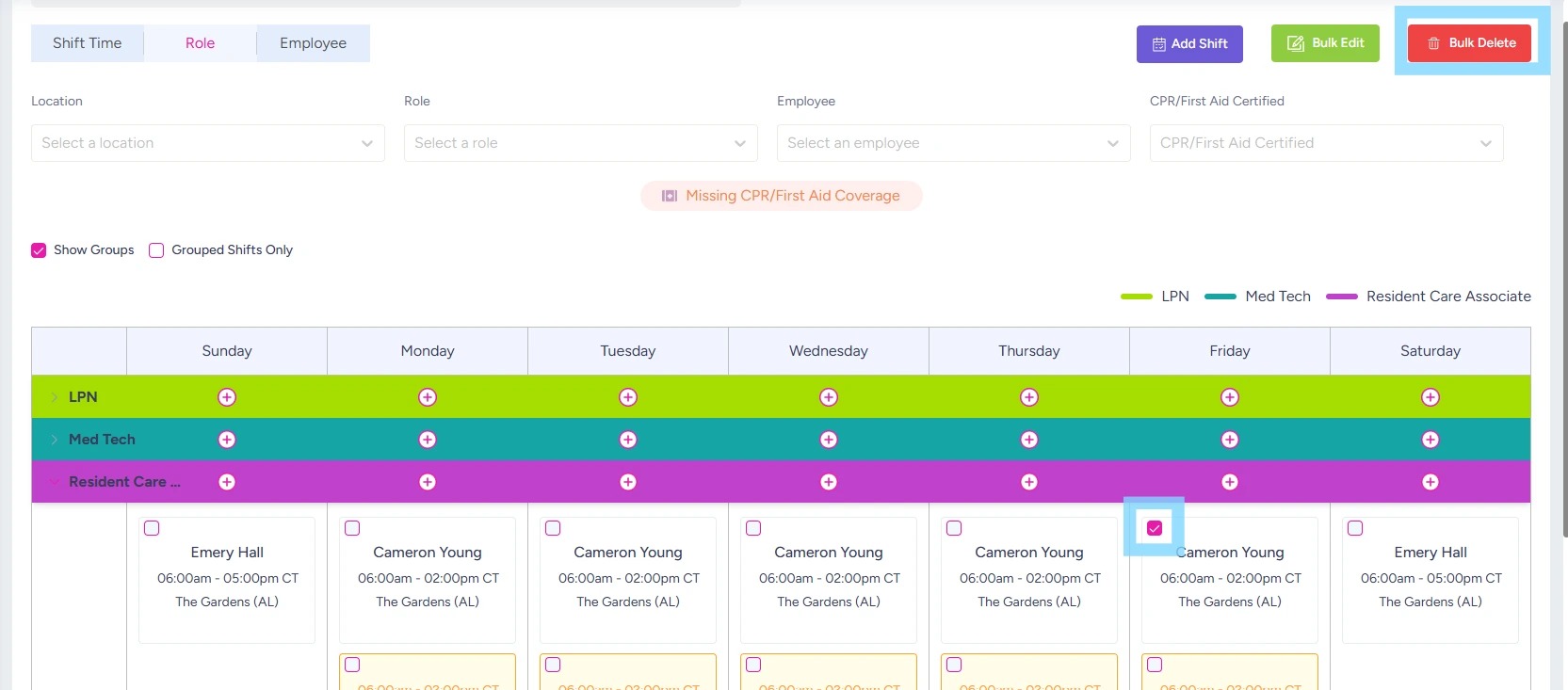Add a Med Tech shift on Monday
The height and width of the screenshot is (690, 1568).
pos(428,440)
